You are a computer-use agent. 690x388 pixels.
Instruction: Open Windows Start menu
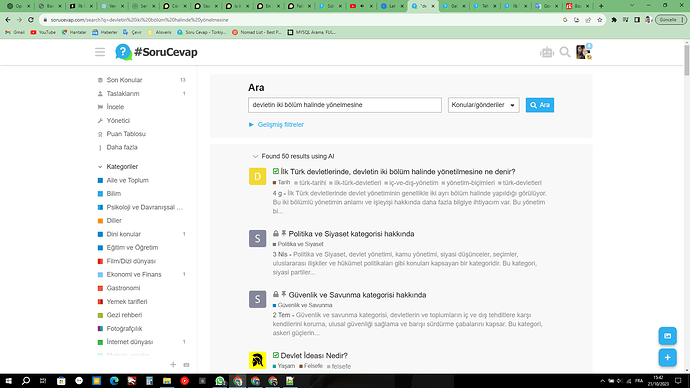point(8,381)
